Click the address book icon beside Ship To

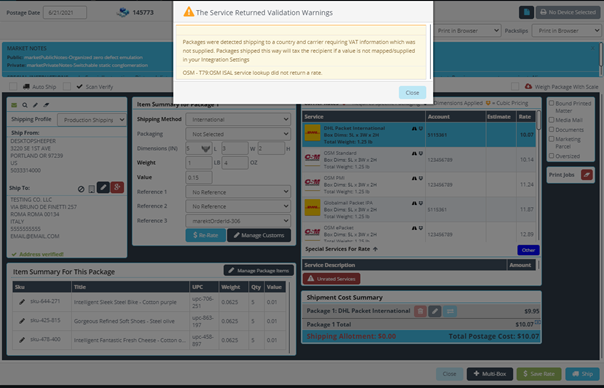(92, 189)
